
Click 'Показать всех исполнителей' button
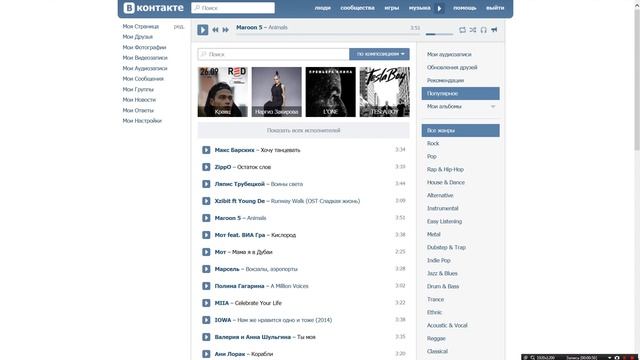303,131
